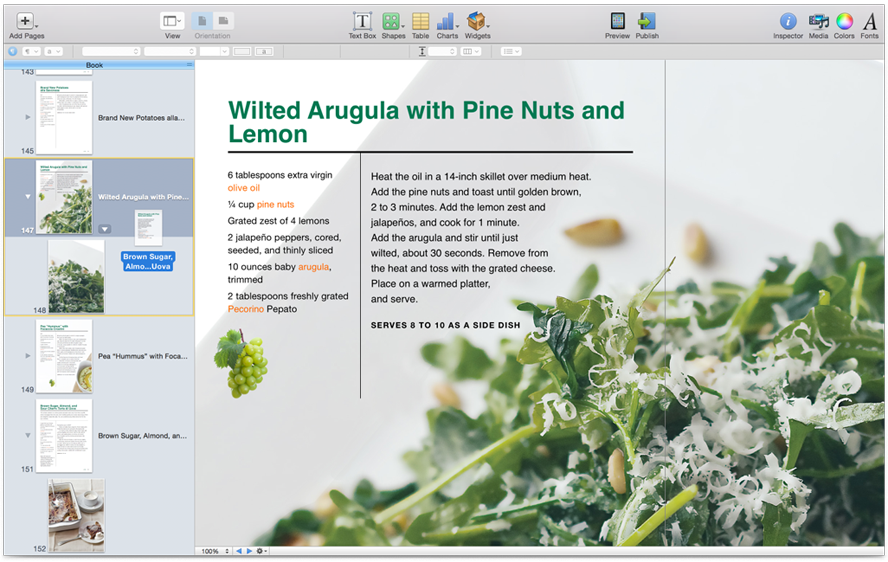Click the Publish icon
Screen dimensions: 888x562
(647, 22)
